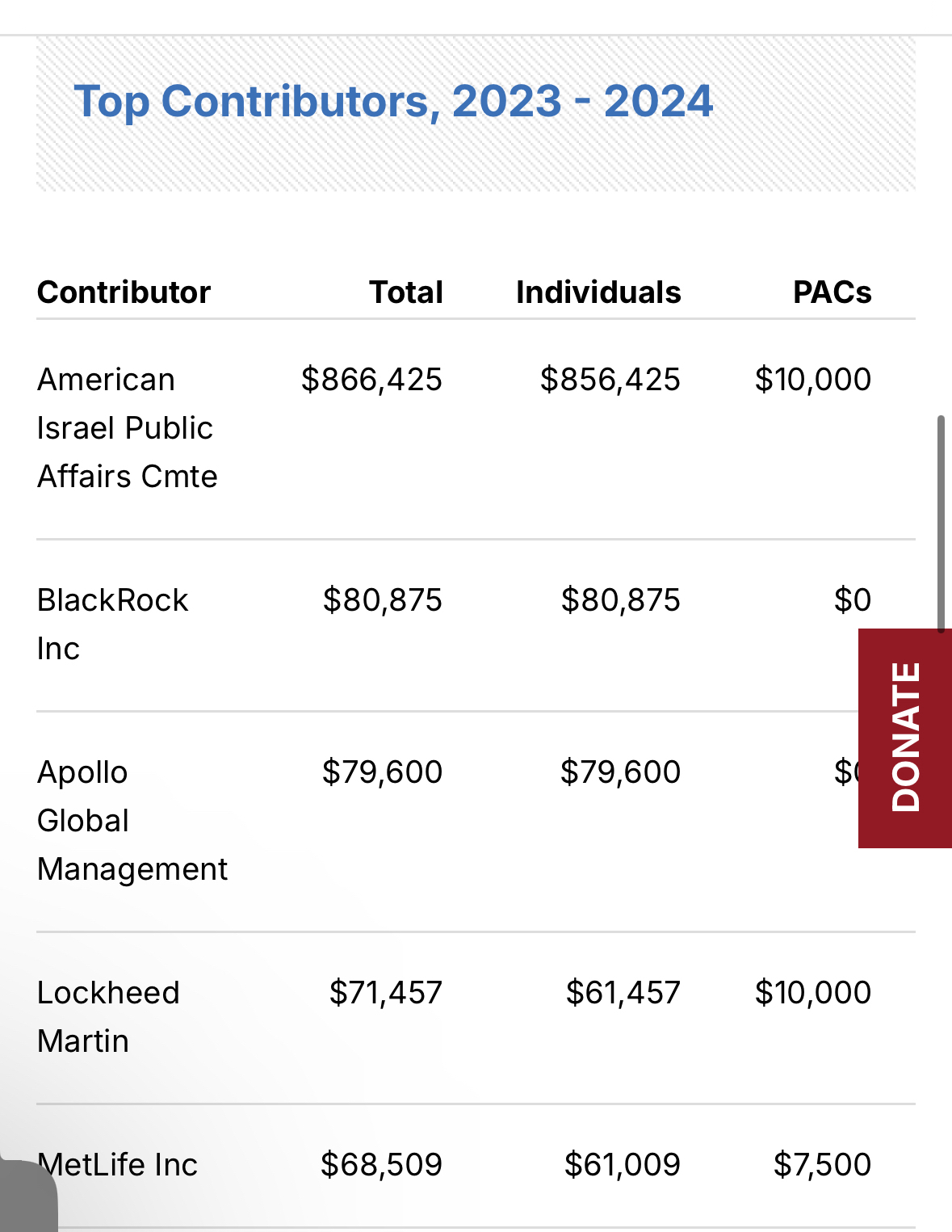Click the page's vertical scrollbar thumb
Screen dimensions: 952x1232
point(940,523)
